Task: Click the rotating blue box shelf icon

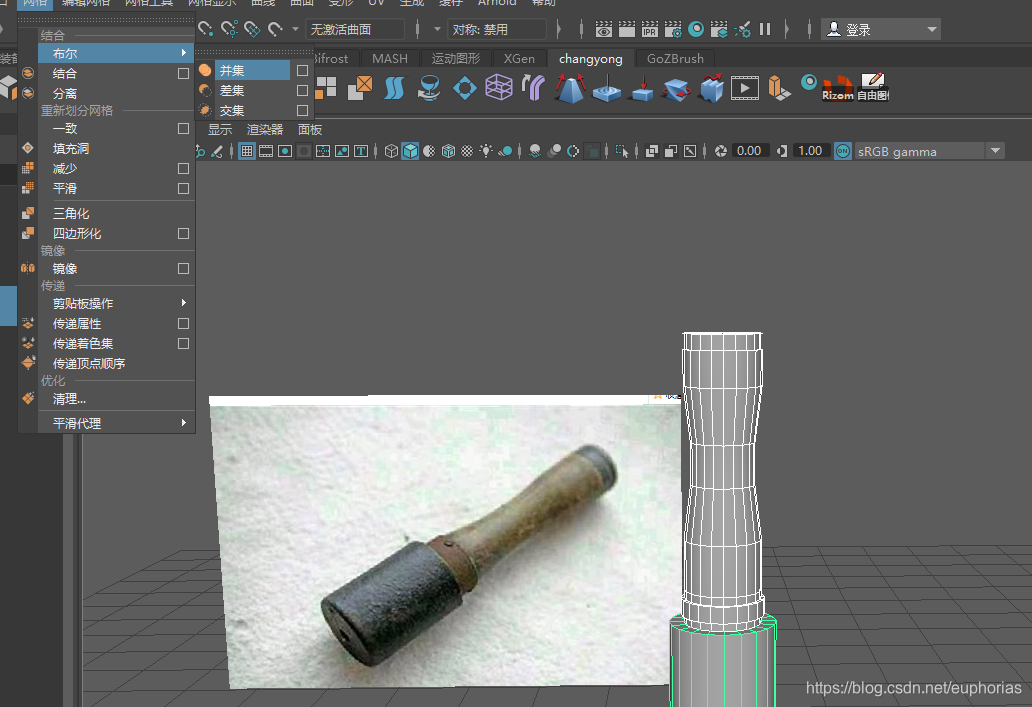Action: pos(676,89)
